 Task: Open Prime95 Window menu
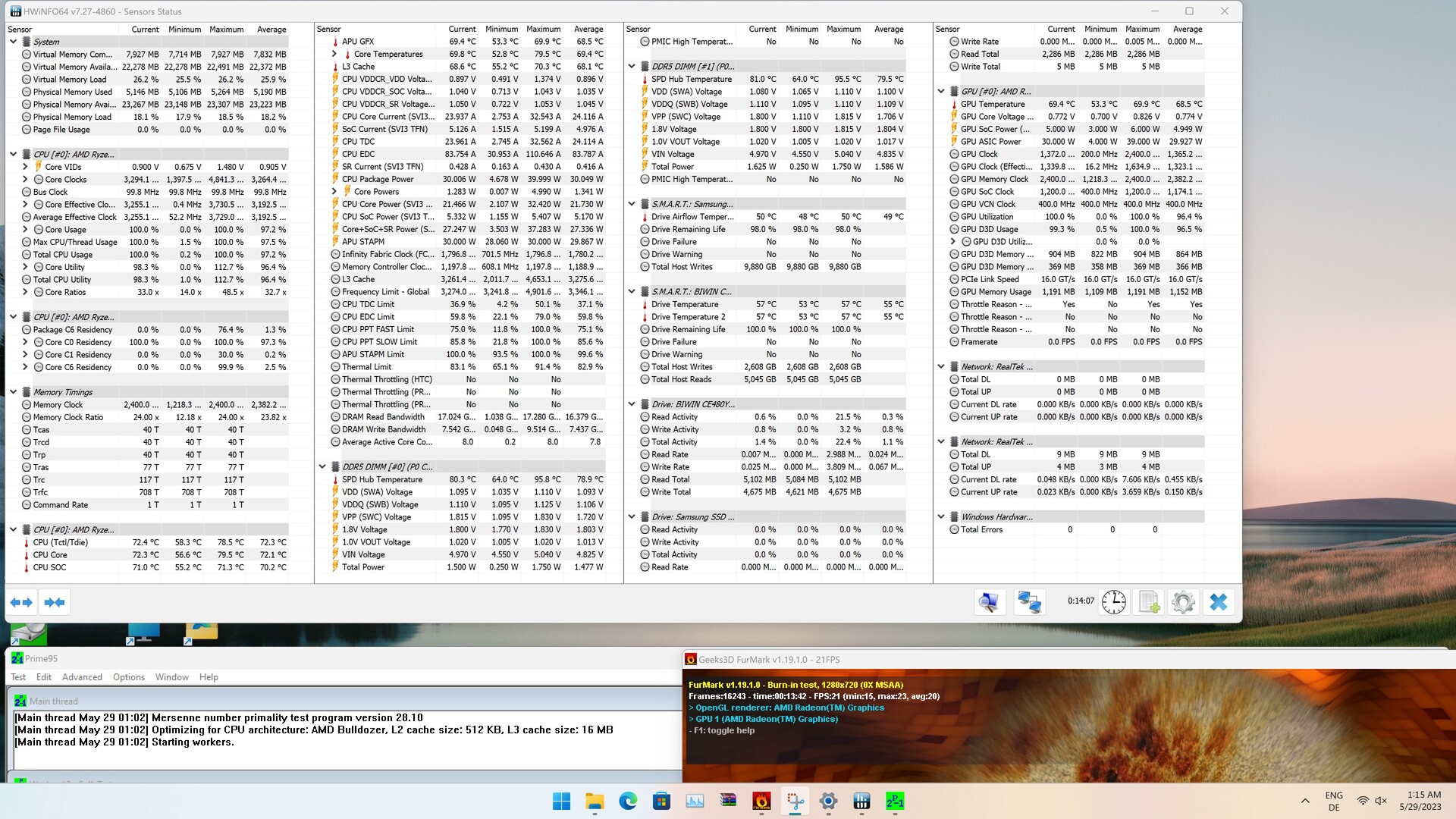(172, 677)
